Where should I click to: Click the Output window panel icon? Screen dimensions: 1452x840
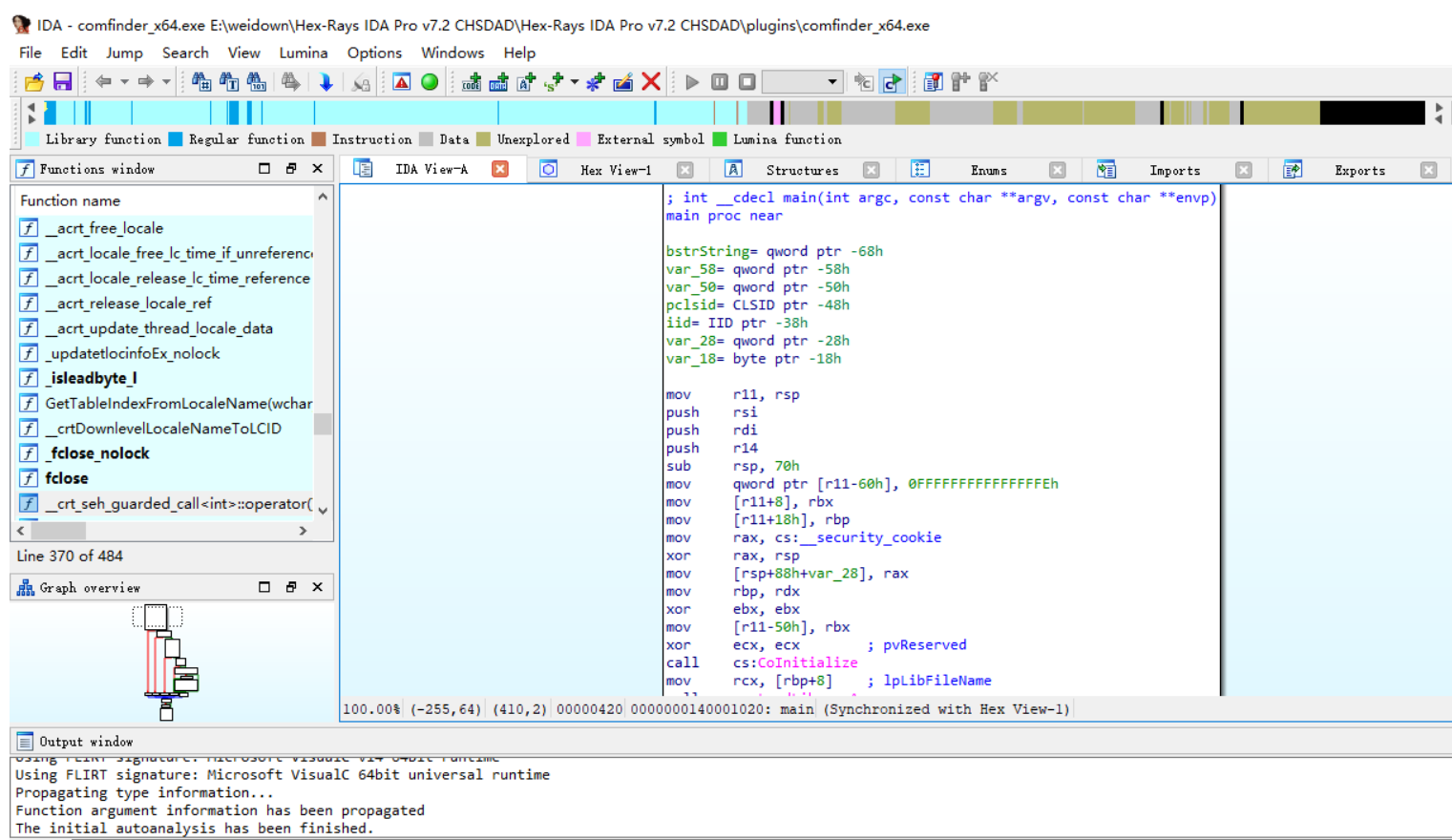[x=25, y=742]
